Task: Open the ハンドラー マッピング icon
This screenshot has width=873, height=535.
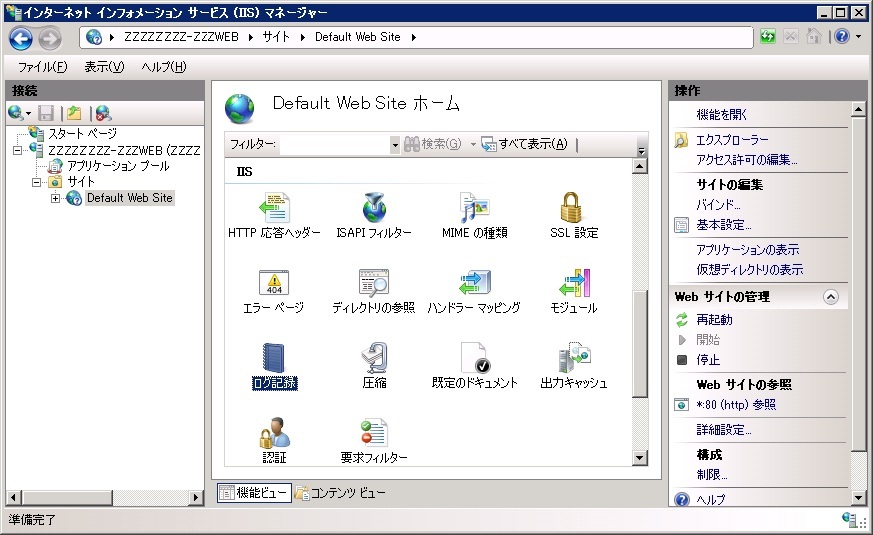Action: (473, 283)
